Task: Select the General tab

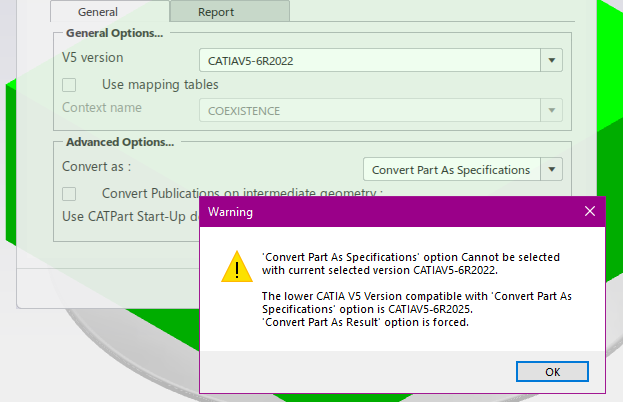Action: [x=110, y=12]
